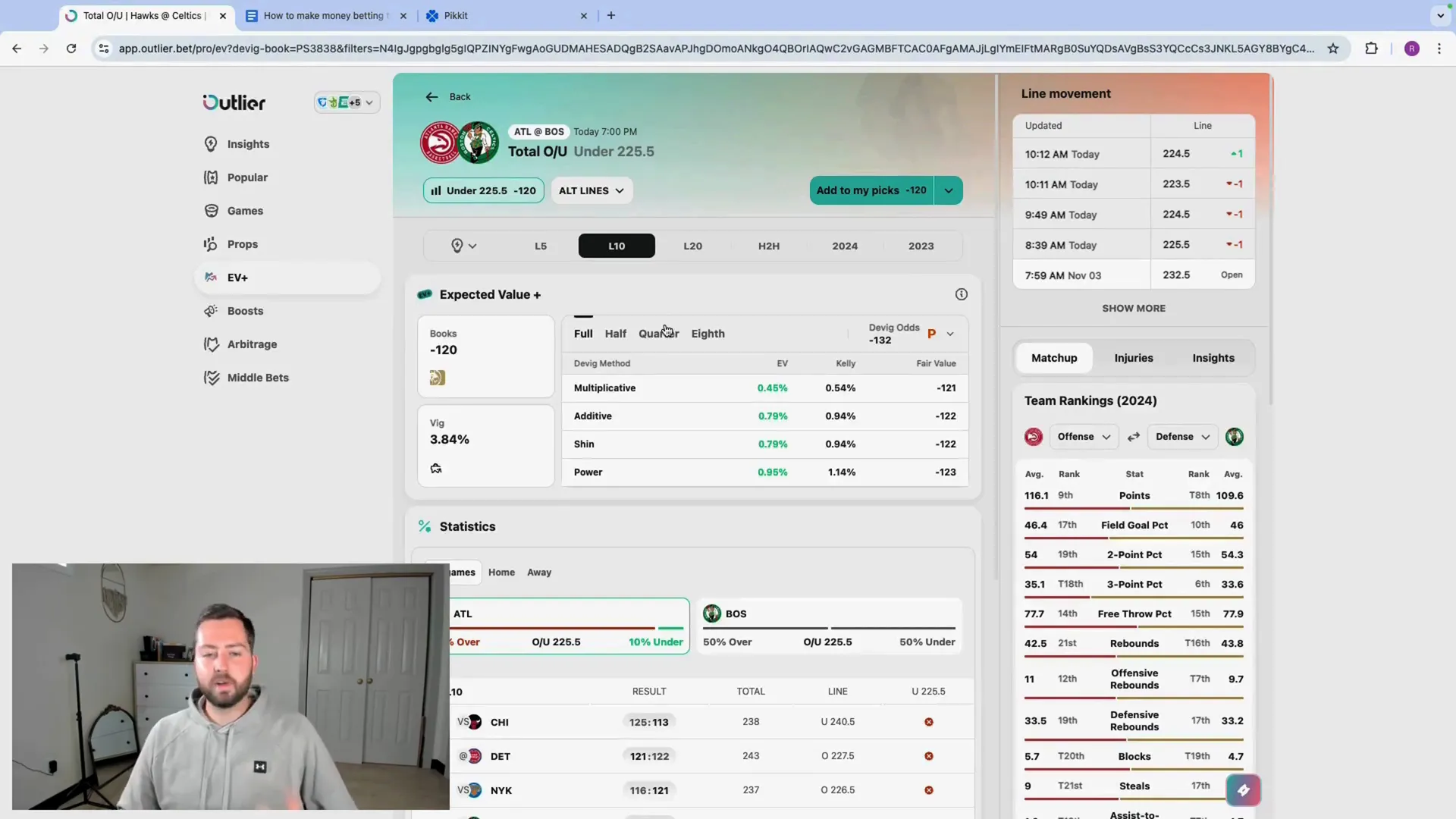Screen dimensions: 1456x819
Task: Open Boosts from the sidebar
Action: point(234,311)
